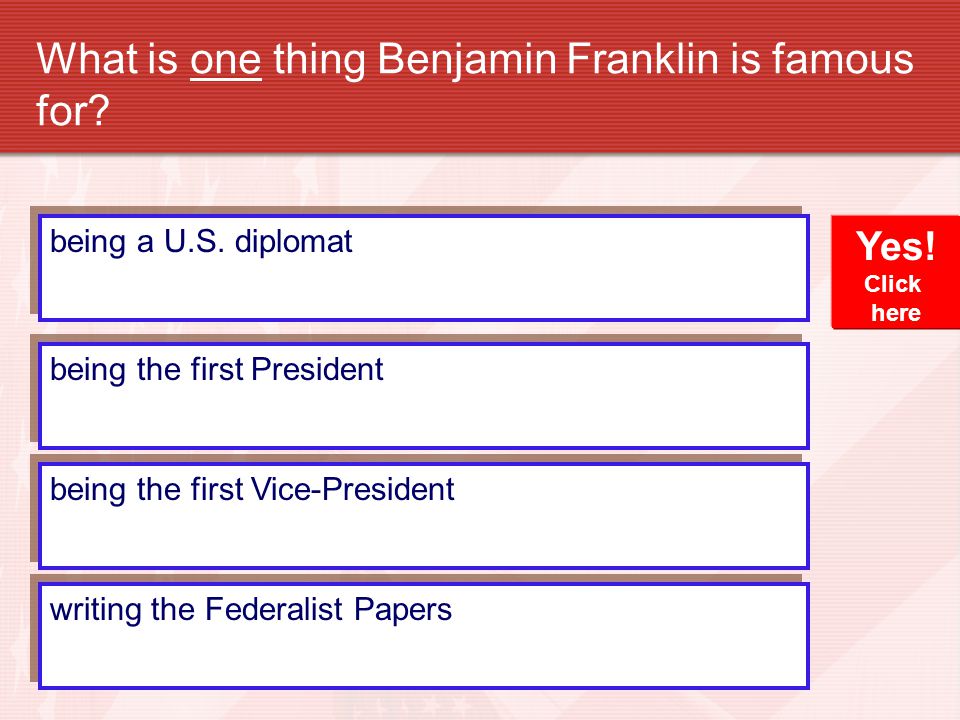Click the word "for?" in the title

[72, 111]
